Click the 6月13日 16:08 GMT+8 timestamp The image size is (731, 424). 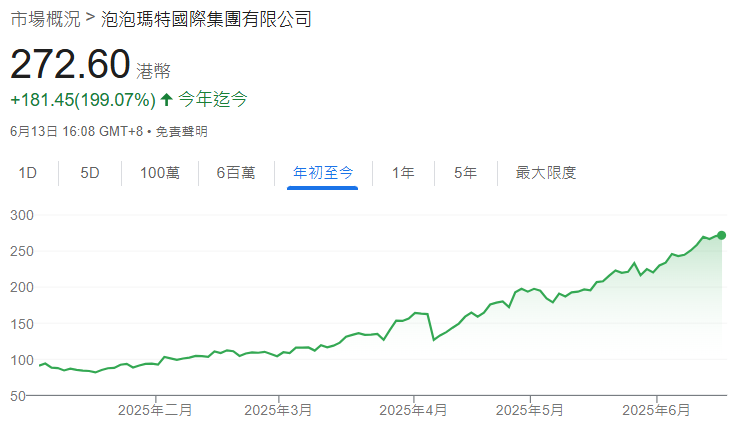pos(76,132)
